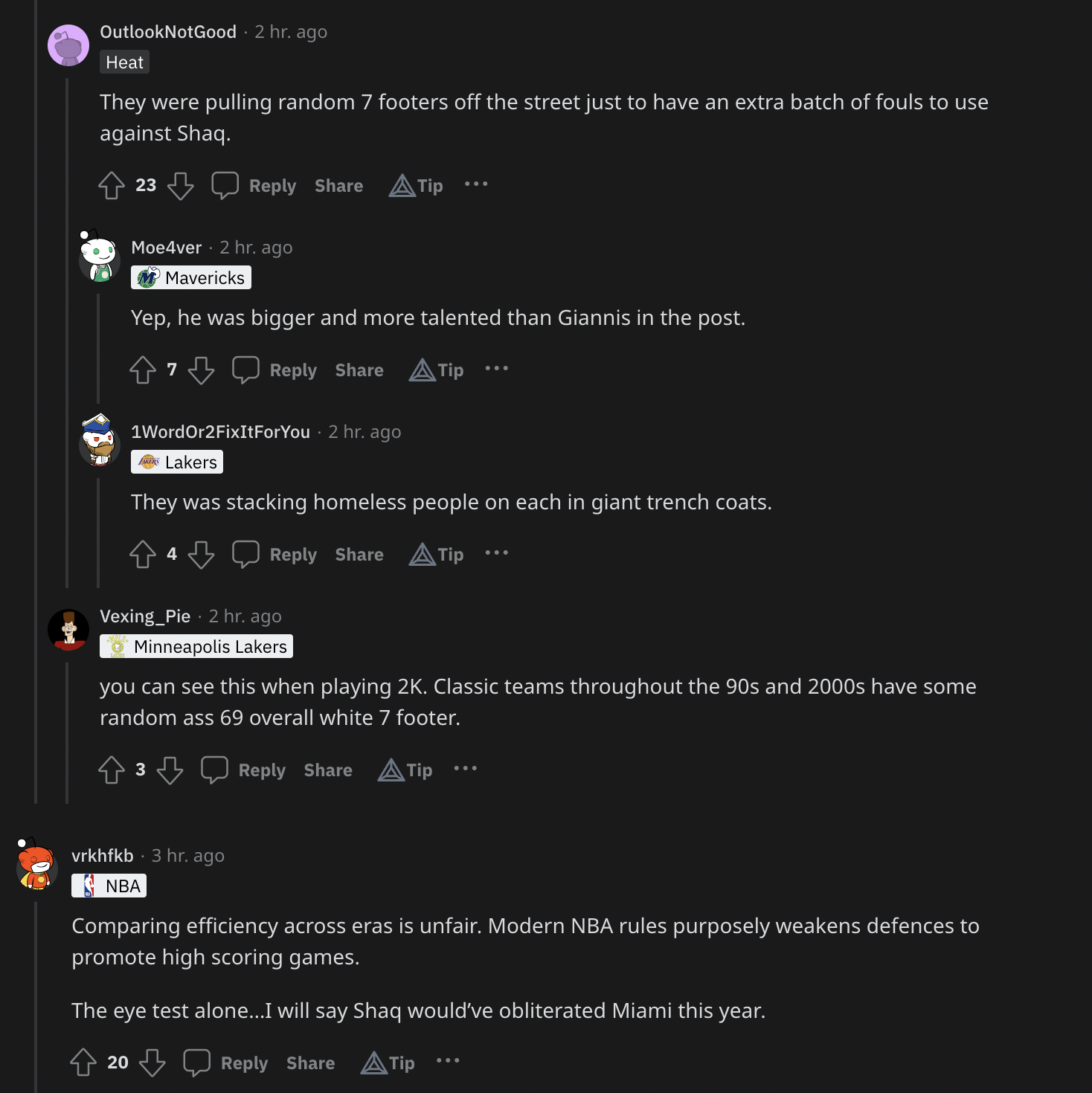This screenshot has width=1092, height=1093.
Task: Click OutlookNotGood's purple avatar
Action: point(68,45)
